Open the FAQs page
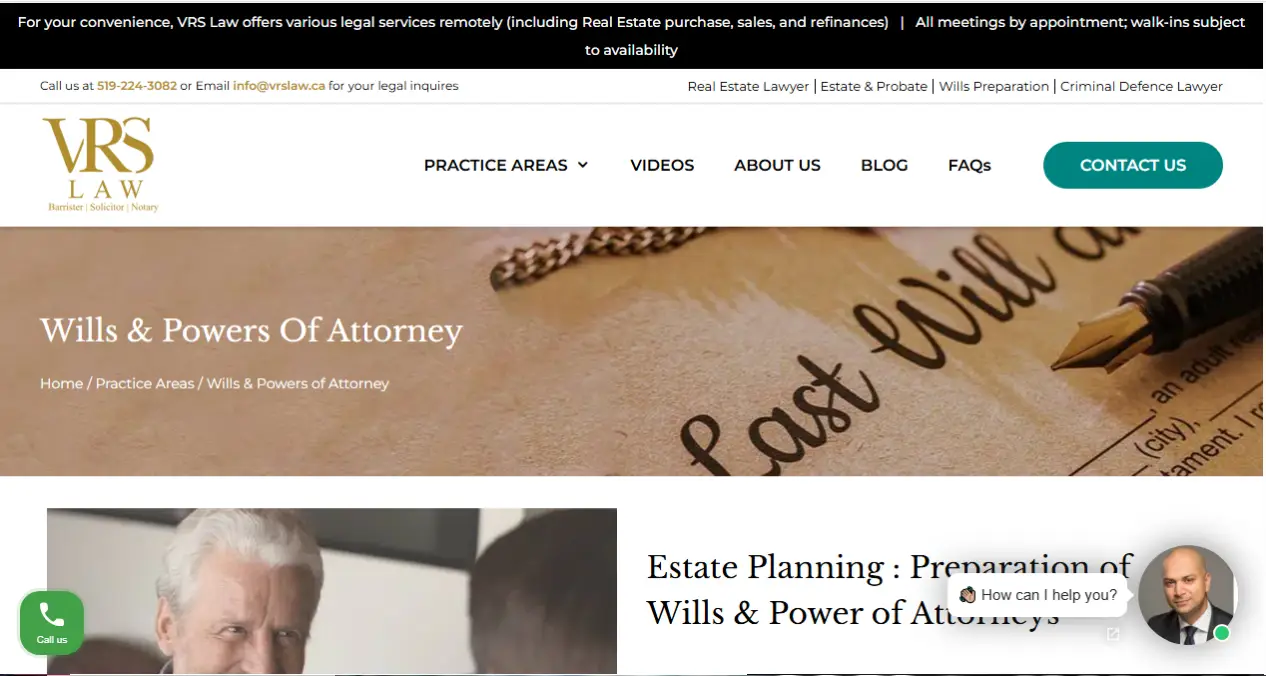 pyautogui.click(x=969, y=165)
